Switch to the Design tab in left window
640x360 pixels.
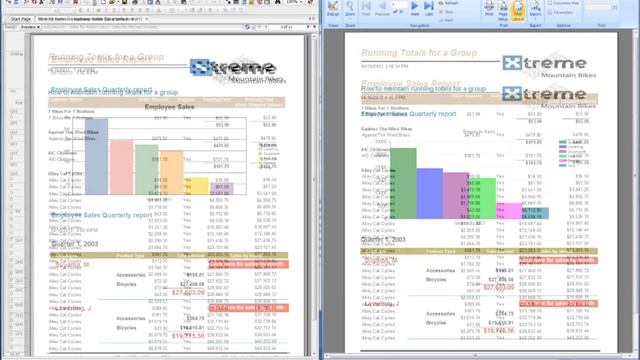(11, 27)
